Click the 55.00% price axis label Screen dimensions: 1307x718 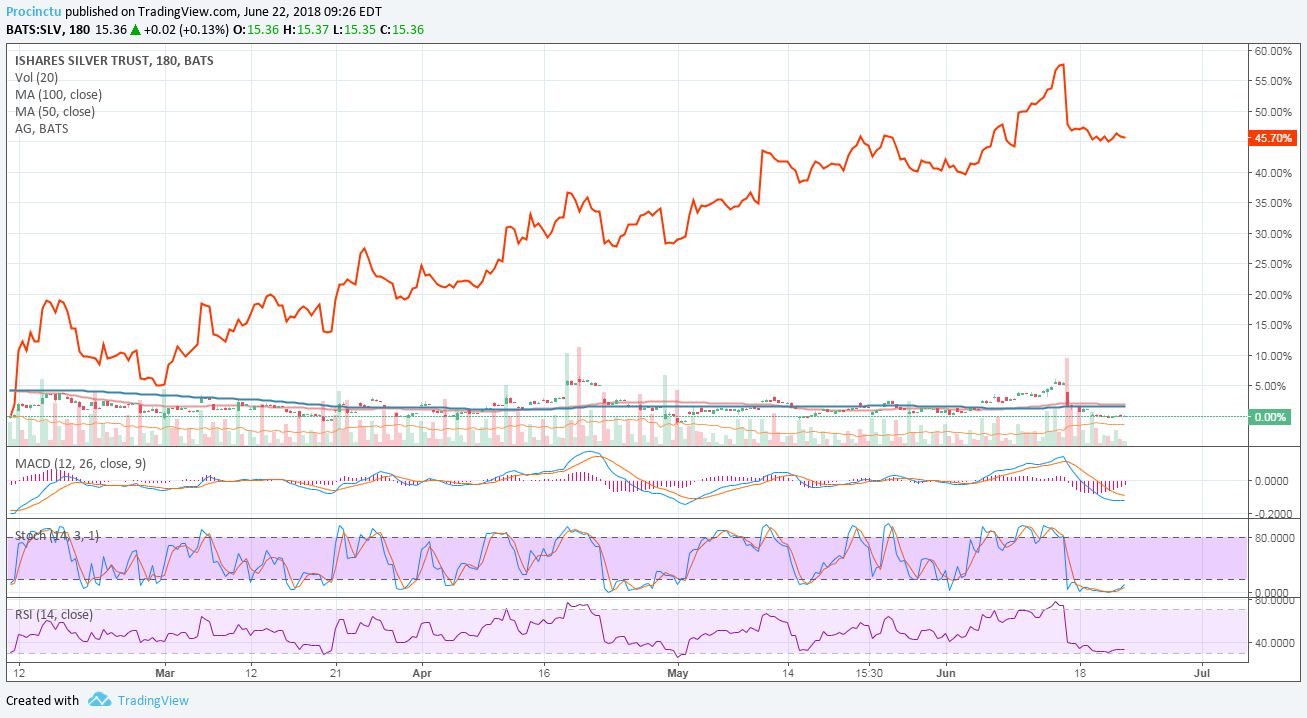point(1275,80)
